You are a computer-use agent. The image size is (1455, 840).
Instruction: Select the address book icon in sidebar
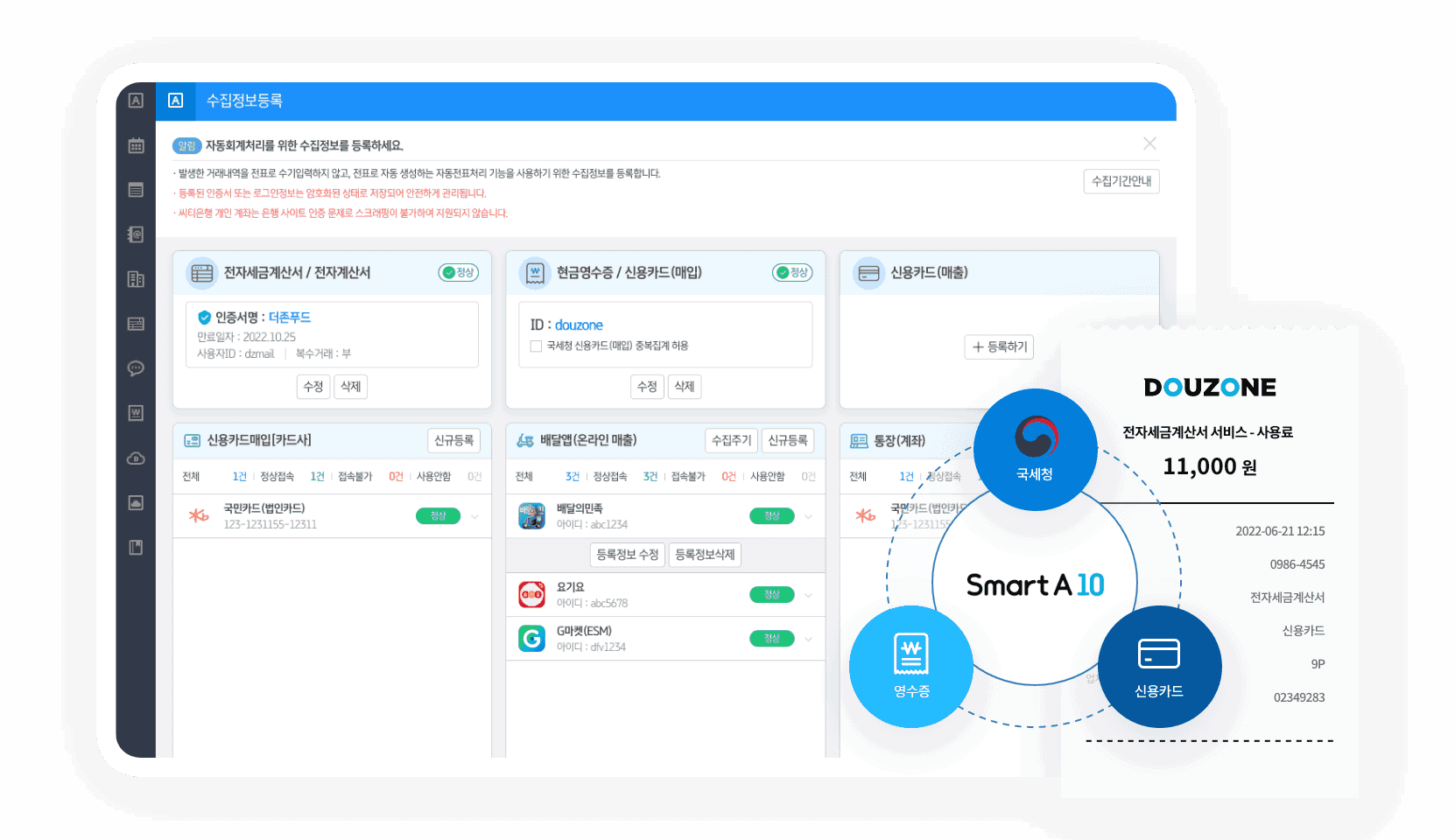pyautogui.click(x=136, y=234)
